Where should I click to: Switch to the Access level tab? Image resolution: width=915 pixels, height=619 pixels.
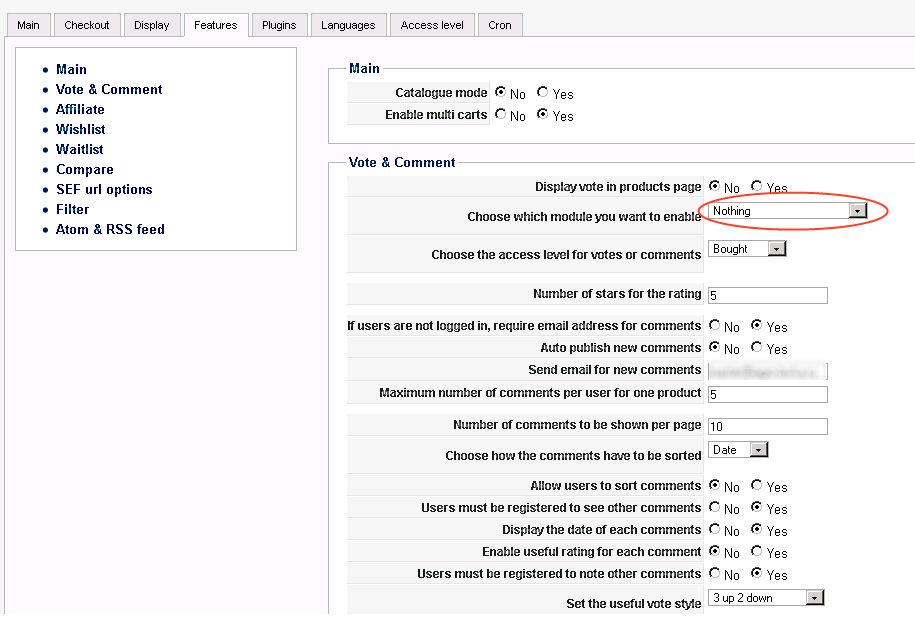(x=432, y=25)
